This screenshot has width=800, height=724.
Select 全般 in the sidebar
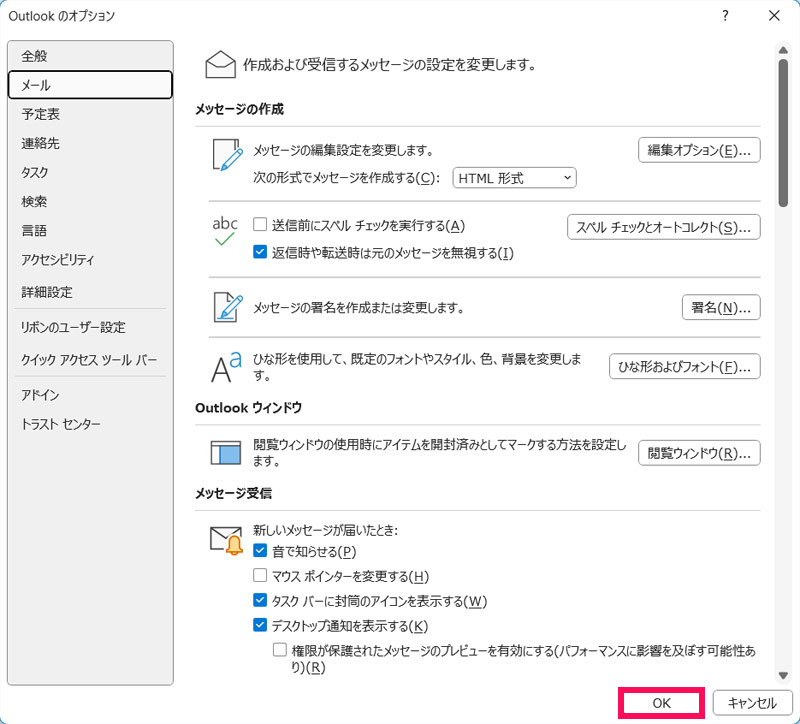pos(90,56)
